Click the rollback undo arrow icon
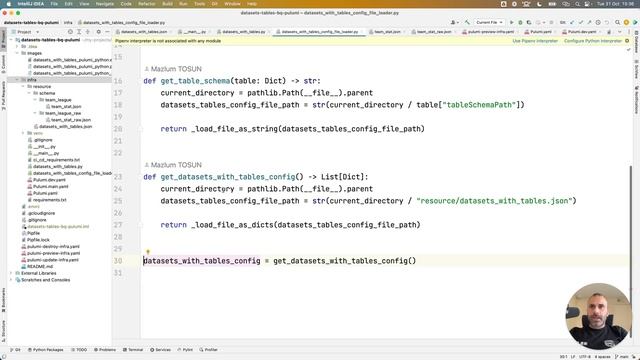 tap(607, 22)
